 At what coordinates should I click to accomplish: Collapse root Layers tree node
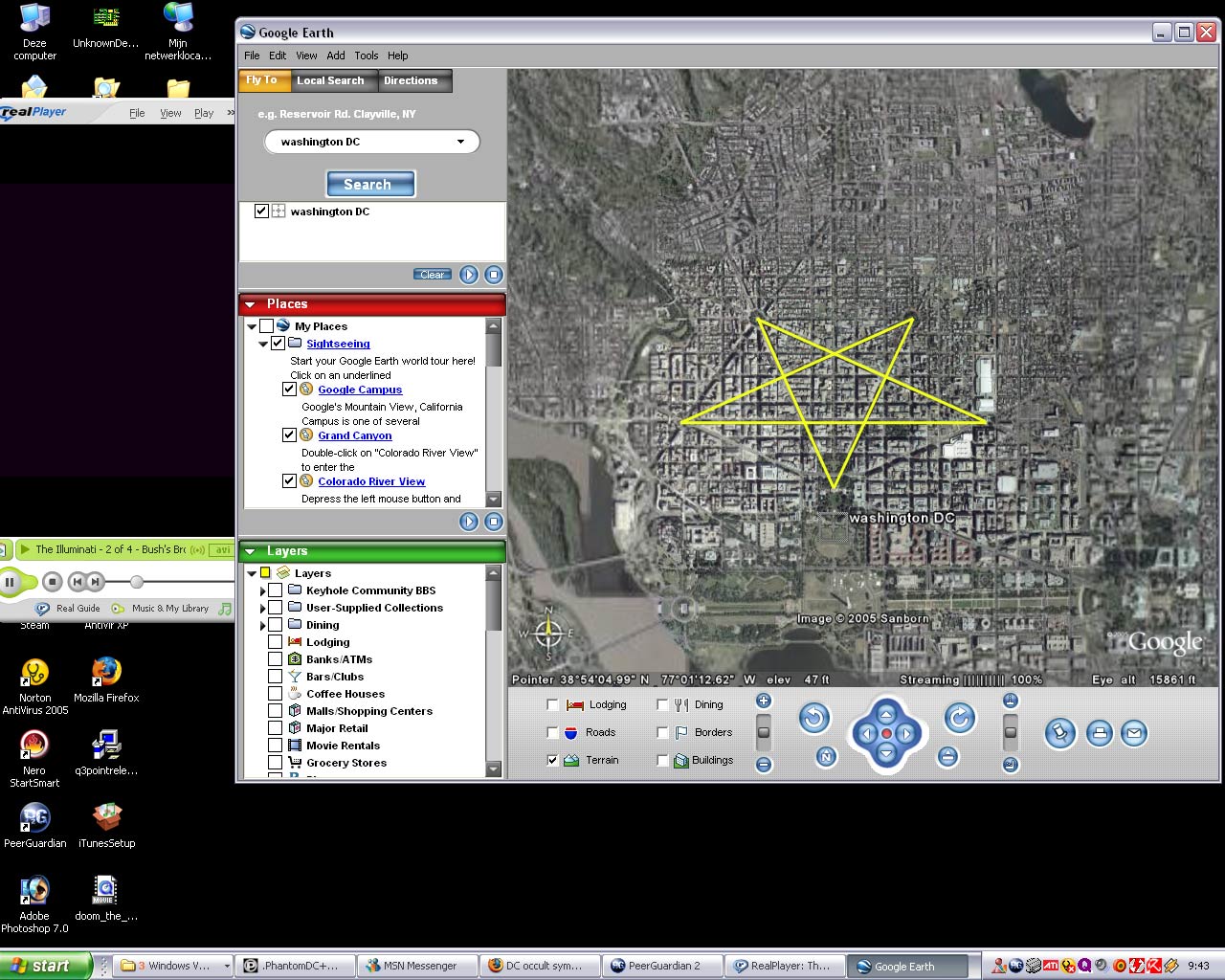(x=252, y=573)
